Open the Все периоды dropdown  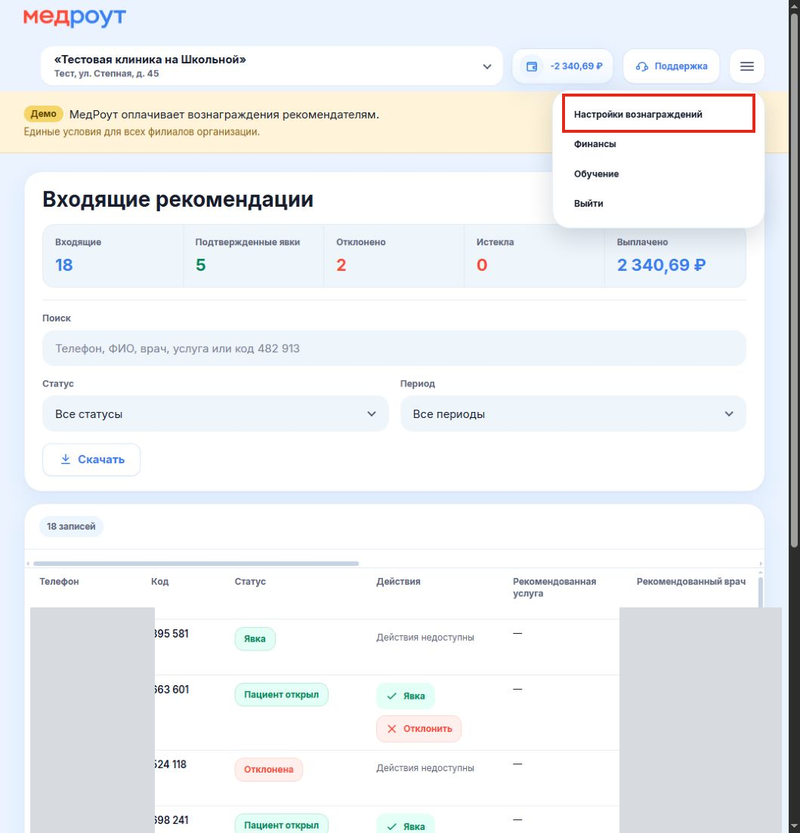click(573, 414)
